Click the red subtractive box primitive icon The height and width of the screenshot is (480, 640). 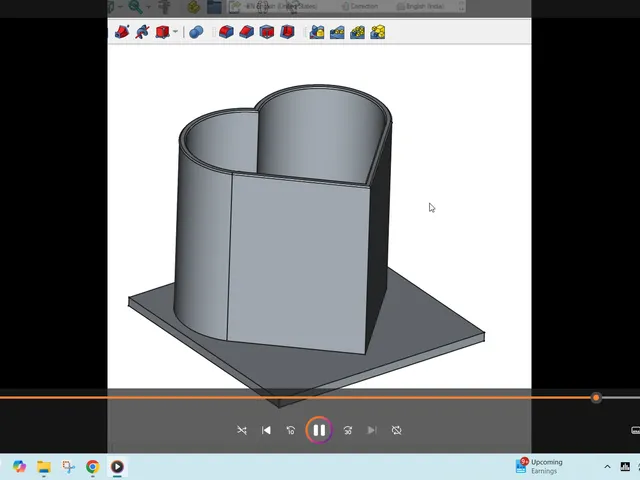pos(162,32)
